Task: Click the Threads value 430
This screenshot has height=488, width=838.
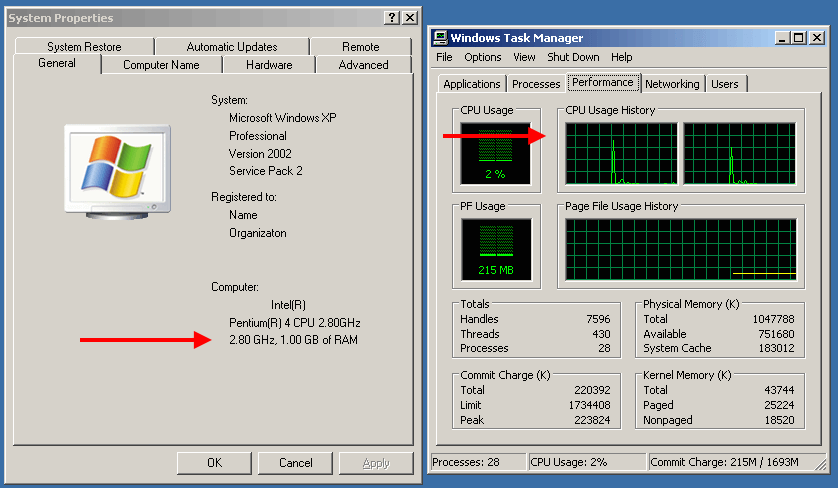Action: pos(601,334)
